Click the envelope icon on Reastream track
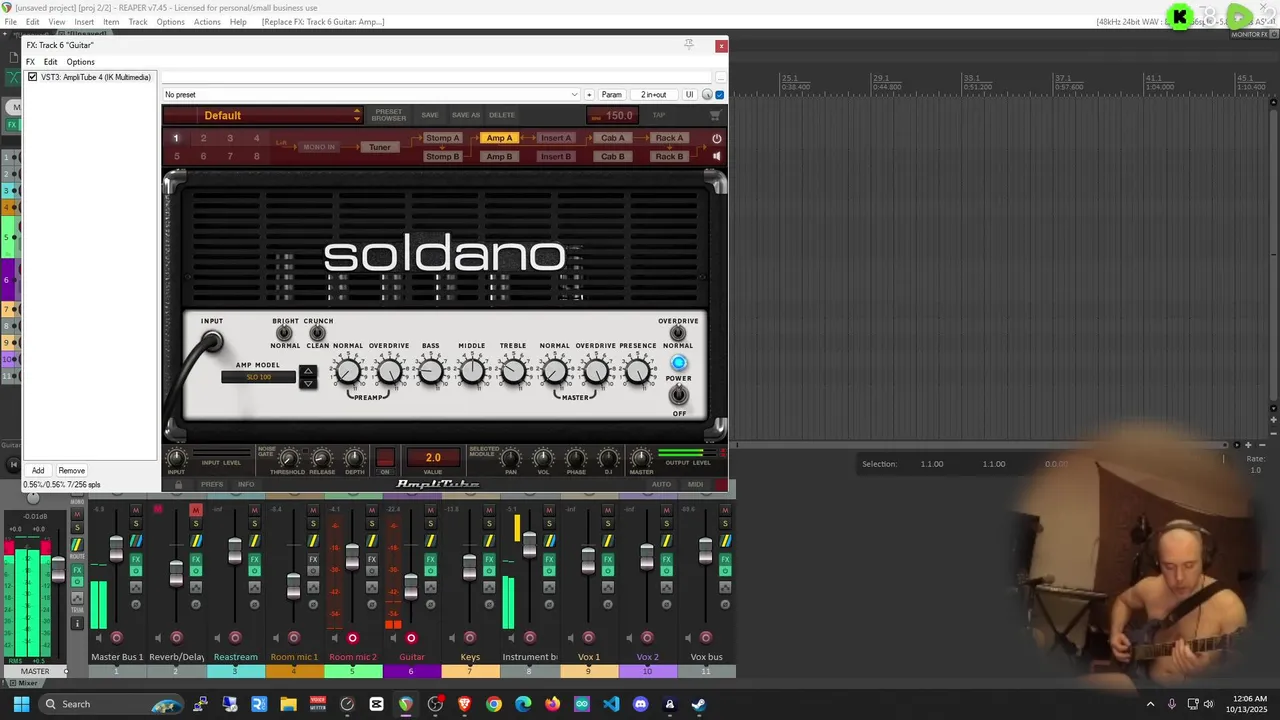Image resolution: width=1280 pixels, height=720 pixels. click(254, 587)
